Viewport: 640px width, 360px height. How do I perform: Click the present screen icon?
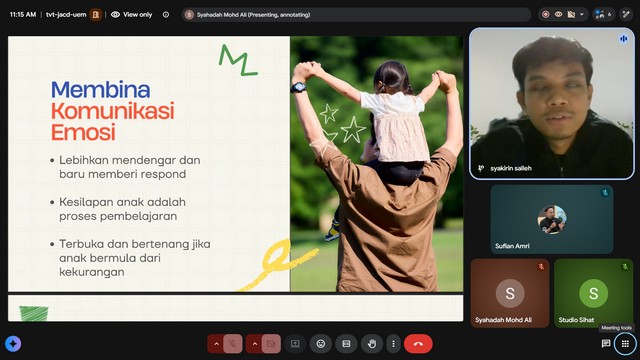point(295,344)
